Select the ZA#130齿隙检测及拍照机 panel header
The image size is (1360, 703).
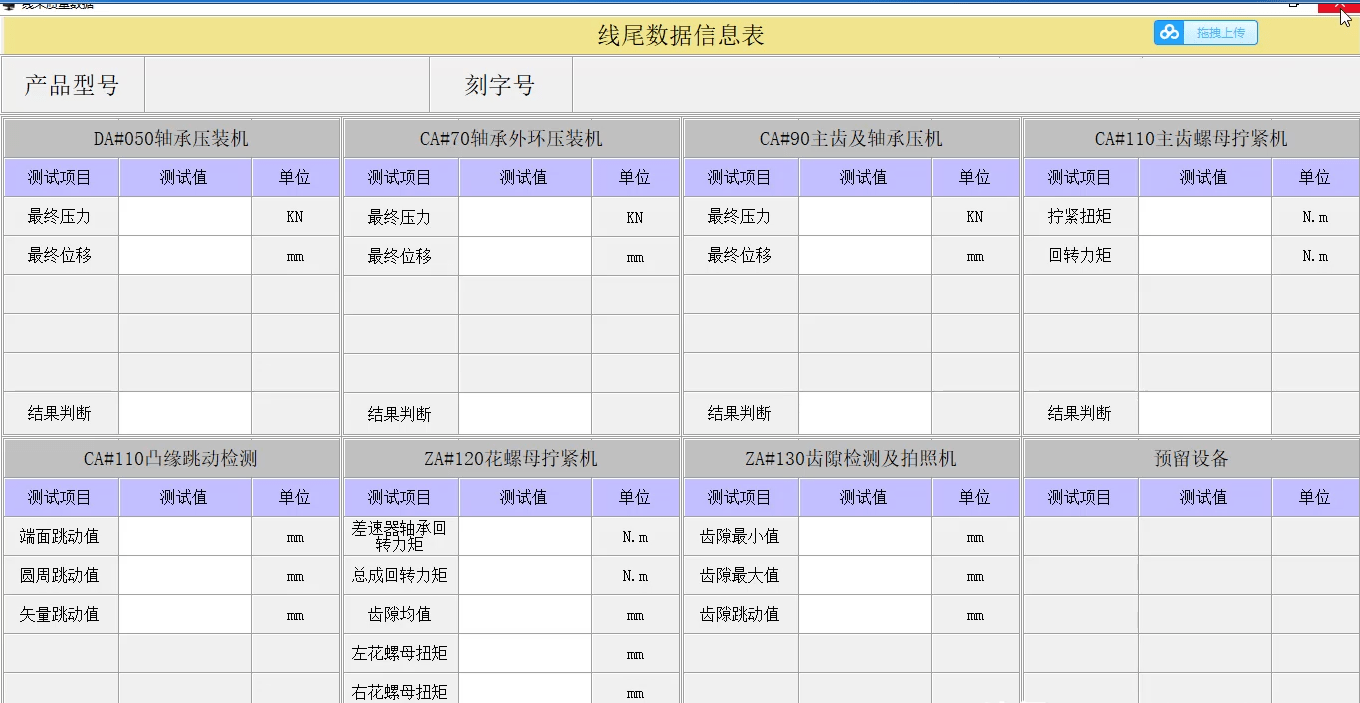pyautogui.click(x=851, y=459)
